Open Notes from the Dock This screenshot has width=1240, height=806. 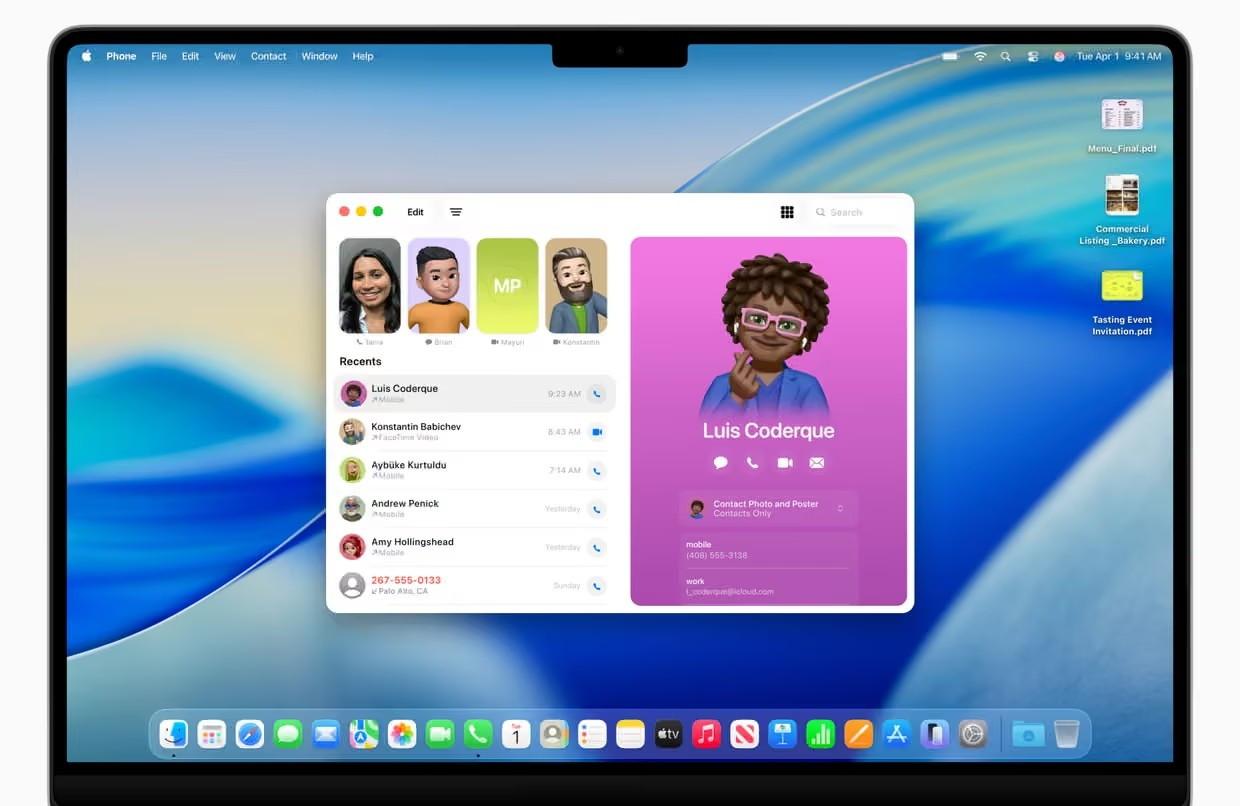pyautogui.click(x=630, y=734)
